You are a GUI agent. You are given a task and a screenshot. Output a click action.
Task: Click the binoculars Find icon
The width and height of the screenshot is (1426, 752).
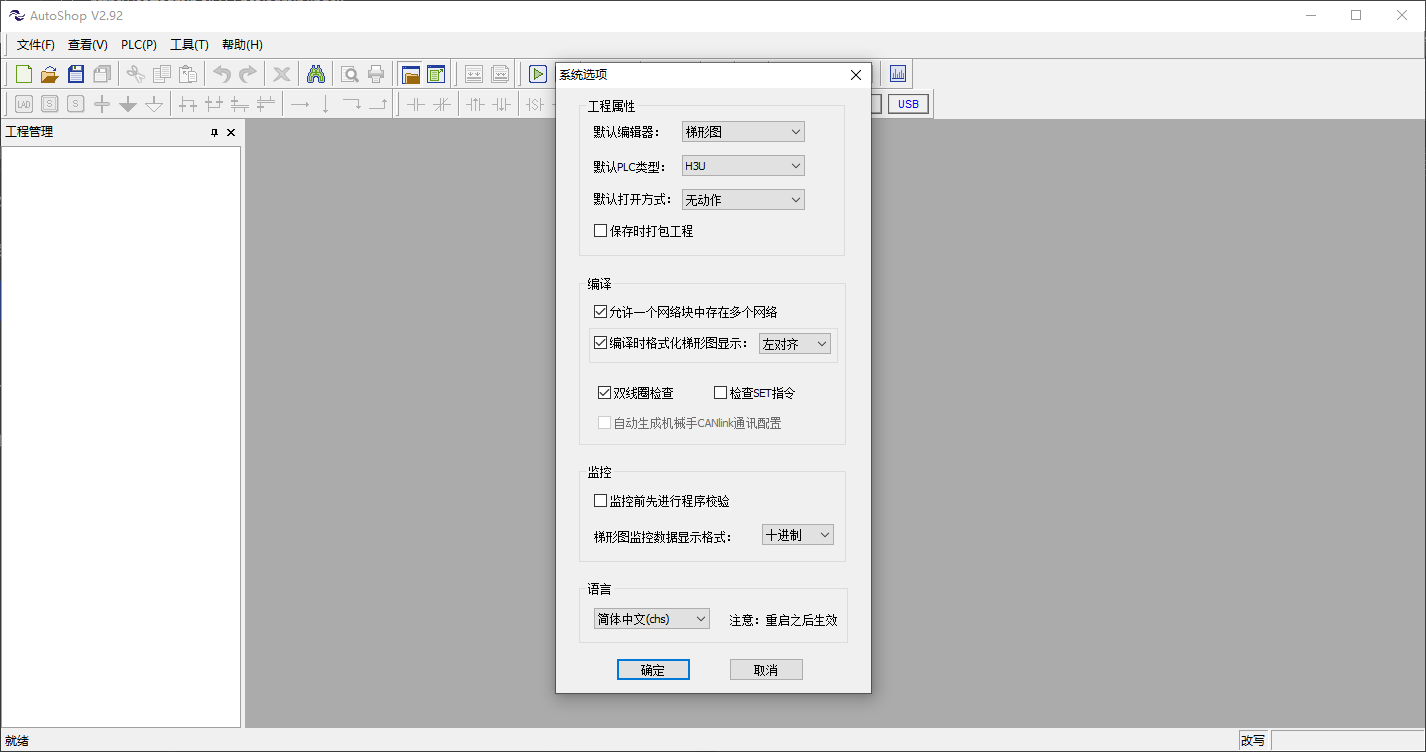pos(316,74)
